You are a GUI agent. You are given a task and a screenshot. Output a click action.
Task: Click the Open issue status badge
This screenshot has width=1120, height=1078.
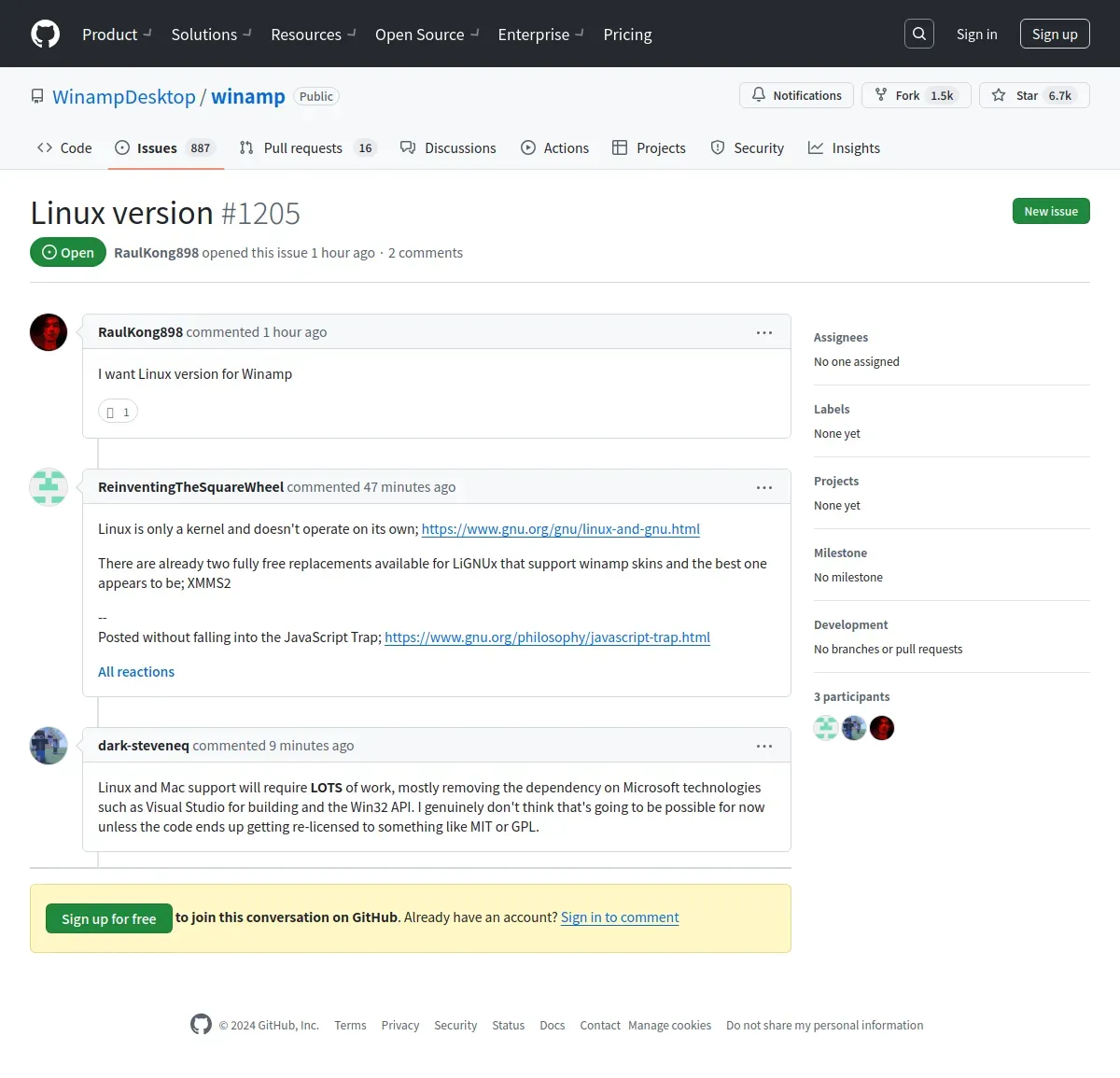(x=68, y=252)
